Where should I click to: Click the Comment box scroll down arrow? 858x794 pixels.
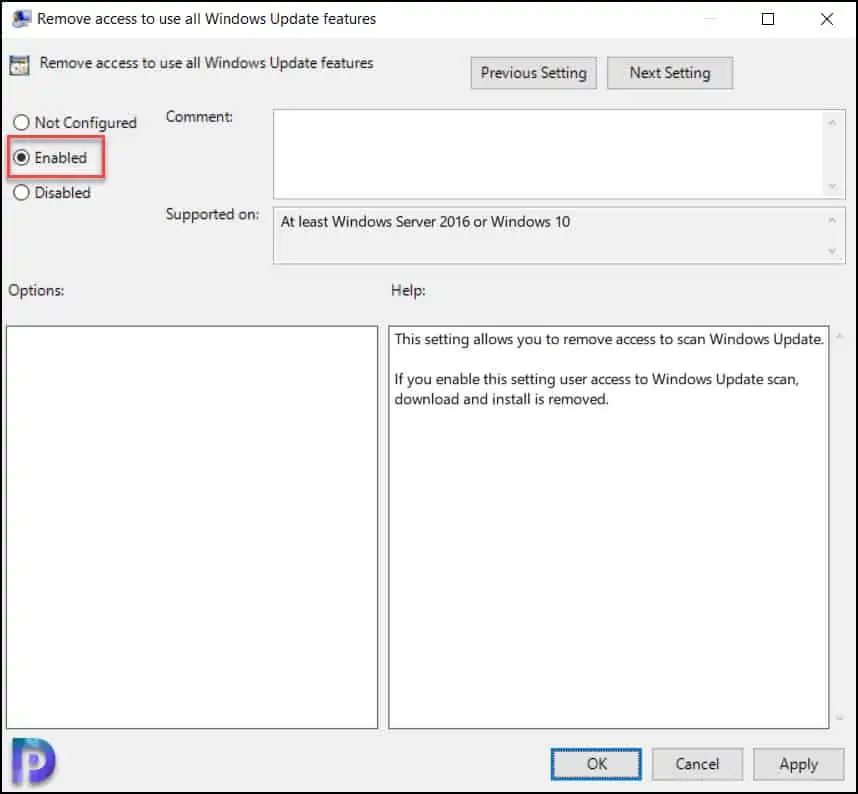pyautogui.click(x=832, y=187)
